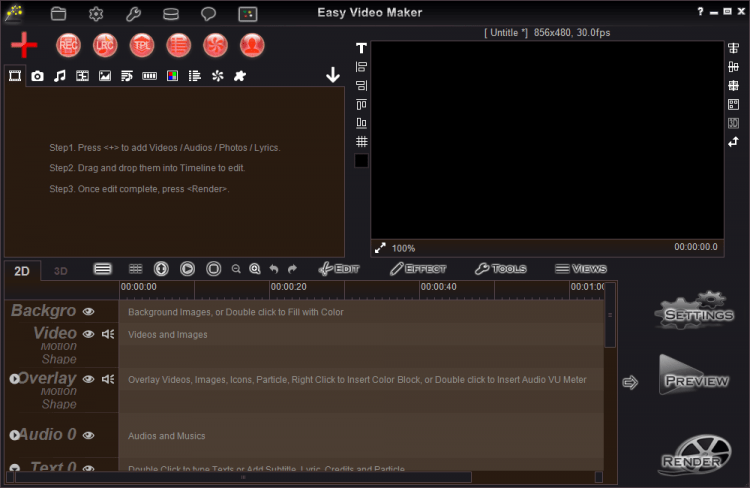Open the project folder icon
This screenshot has width=750, height=488.
coord(58,13)
